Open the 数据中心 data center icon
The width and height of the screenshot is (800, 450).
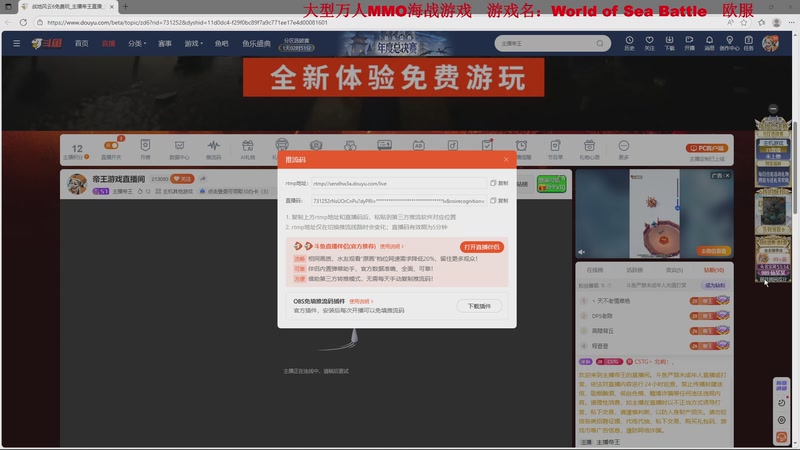coord(179,149)
